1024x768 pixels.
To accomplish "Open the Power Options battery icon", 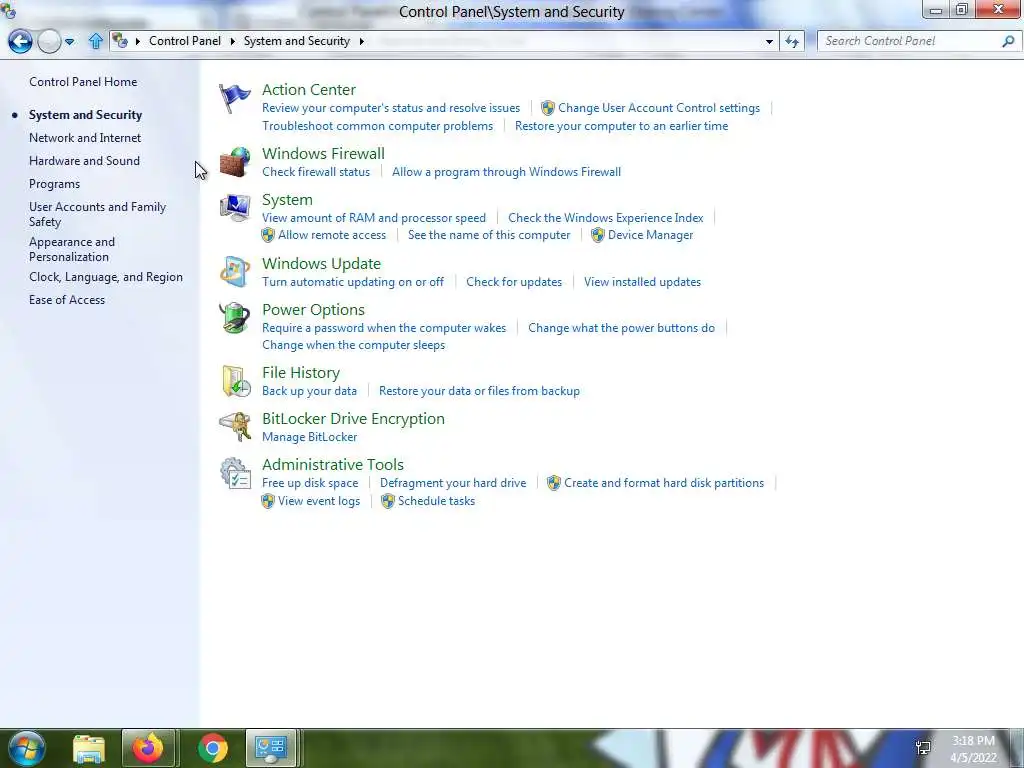I will click(x=234, y=318).
